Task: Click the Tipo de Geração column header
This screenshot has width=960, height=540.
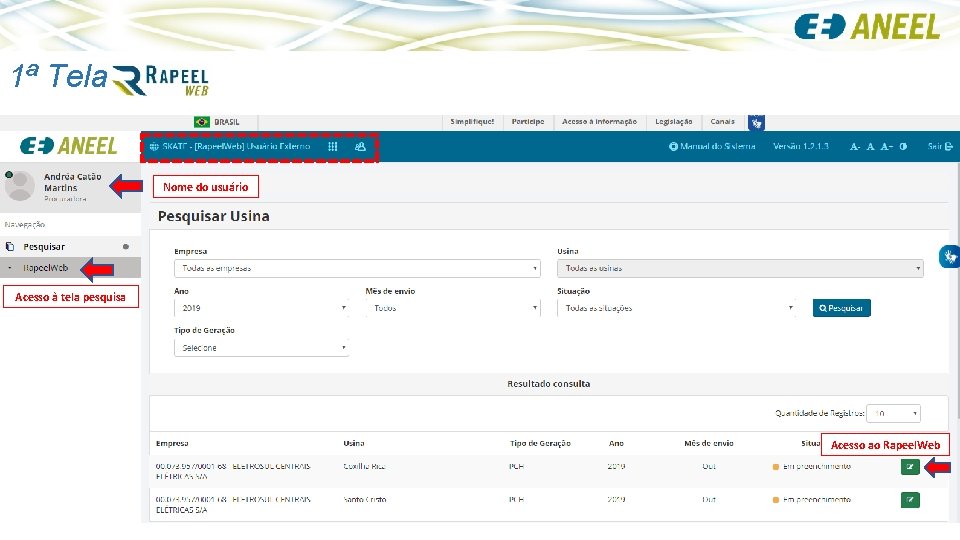Action: (540, 443)
